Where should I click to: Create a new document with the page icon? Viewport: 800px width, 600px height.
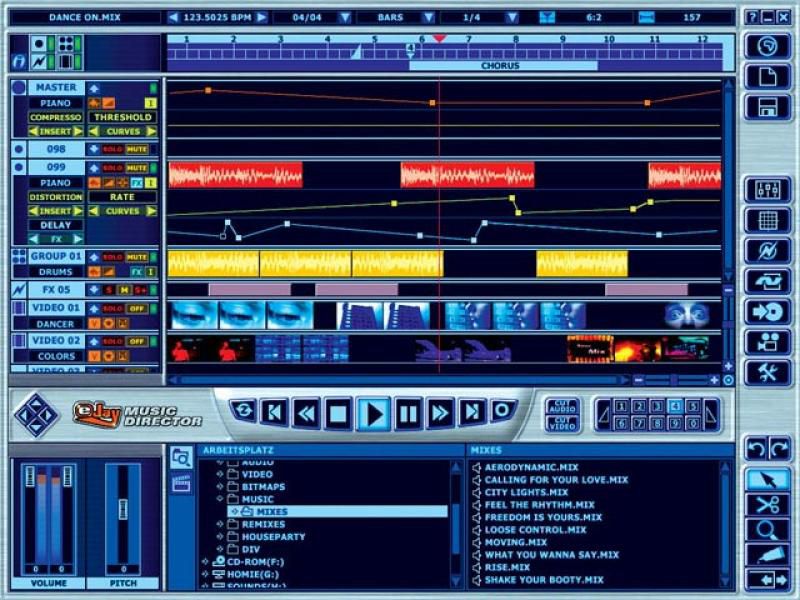pos(767,77)
